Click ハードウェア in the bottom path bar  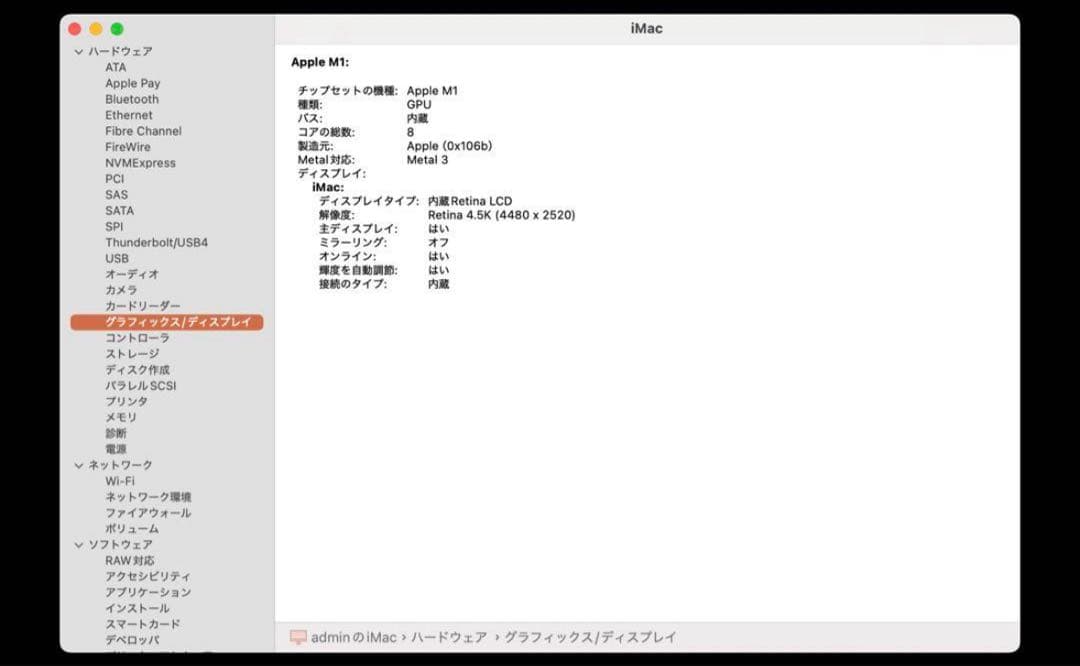448,637
